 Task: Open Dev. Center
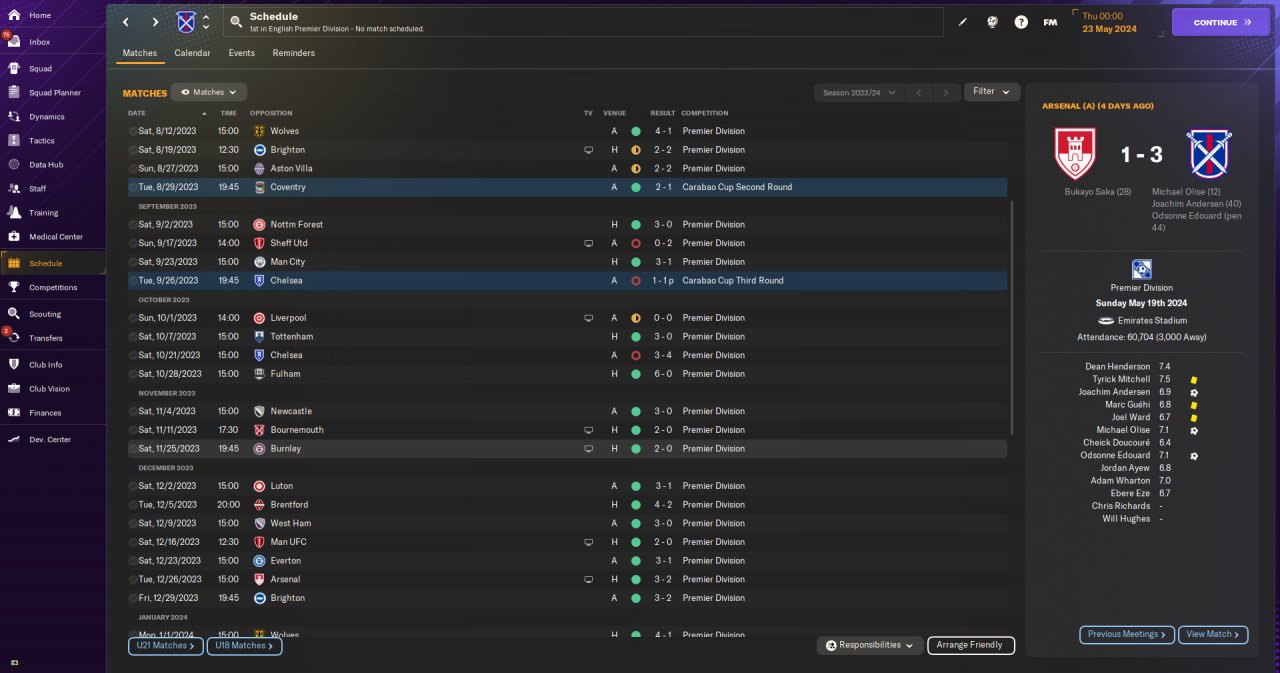[50, 440]
